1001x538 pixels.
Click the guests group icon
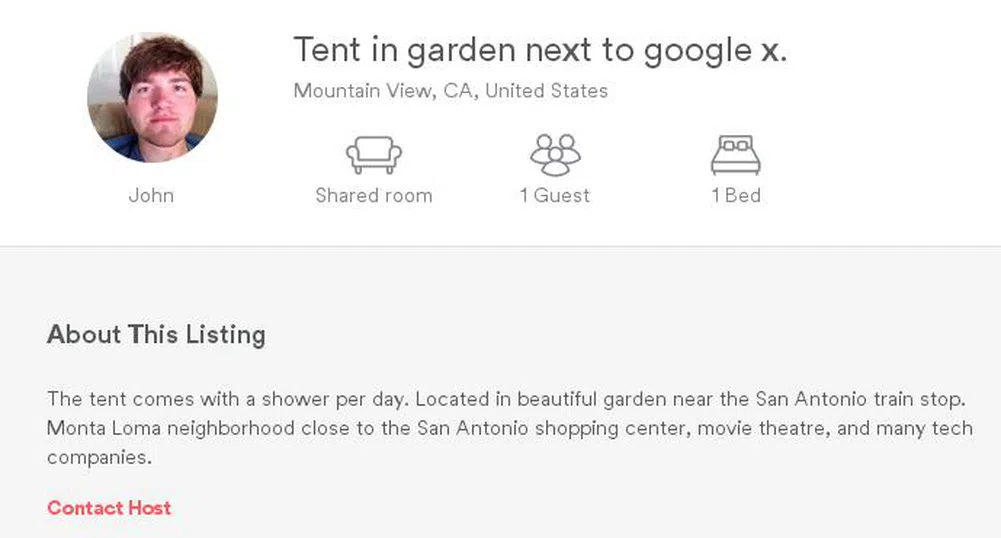555,155
